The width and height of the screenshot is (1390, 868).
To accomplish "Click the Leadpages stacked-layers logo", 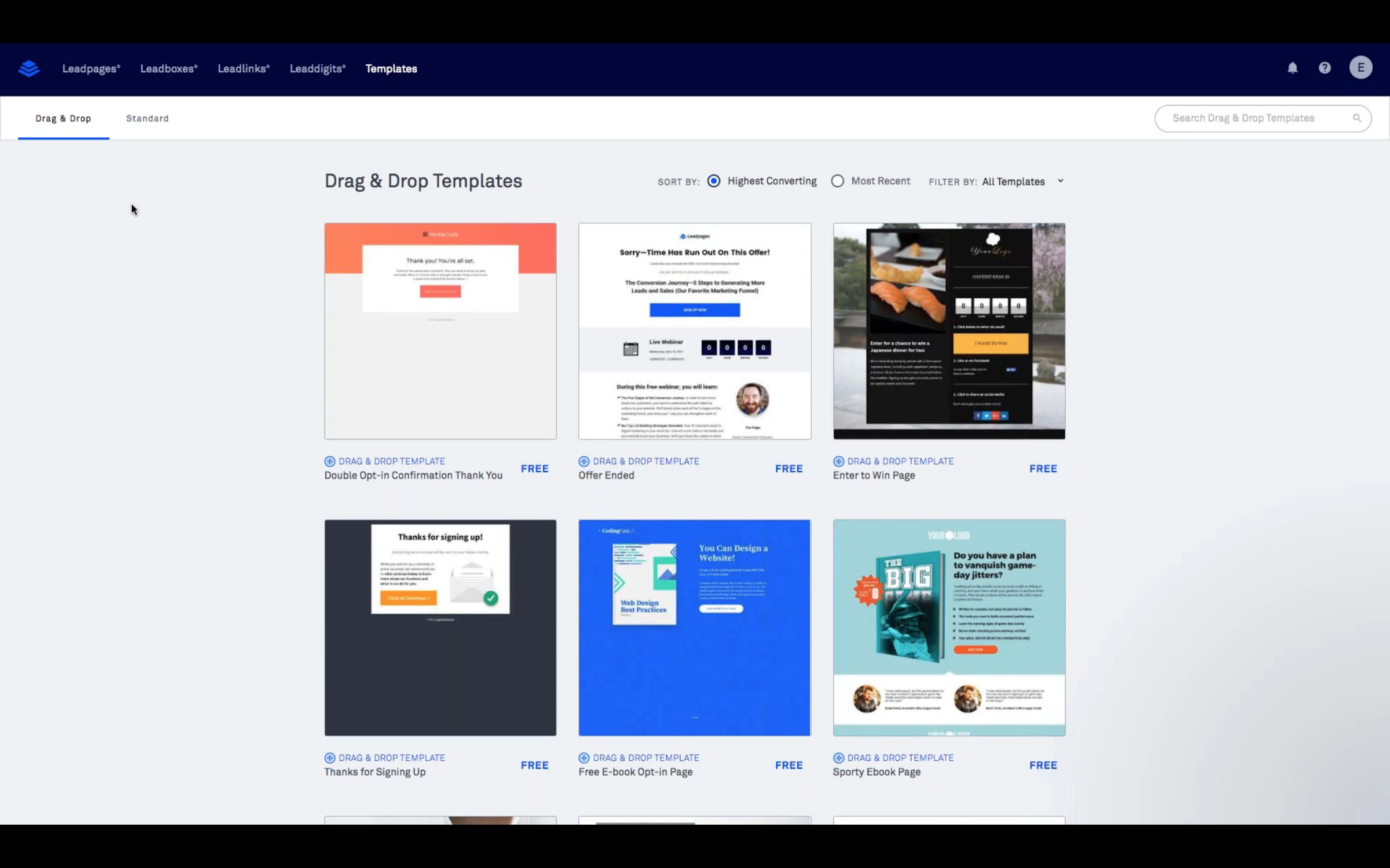I will pos(29,68).
